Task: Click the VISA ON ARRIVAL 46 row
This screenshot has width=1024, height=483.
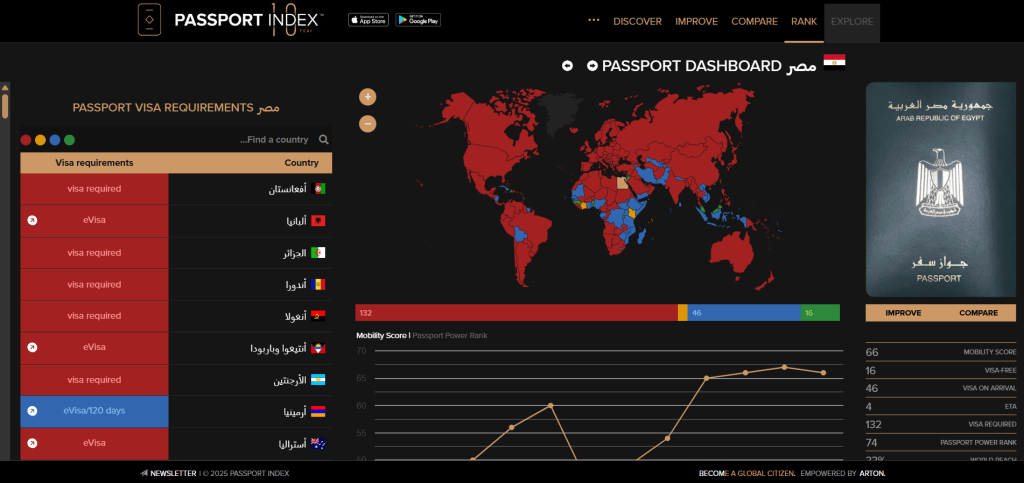Action: click(x=941, y=388)
